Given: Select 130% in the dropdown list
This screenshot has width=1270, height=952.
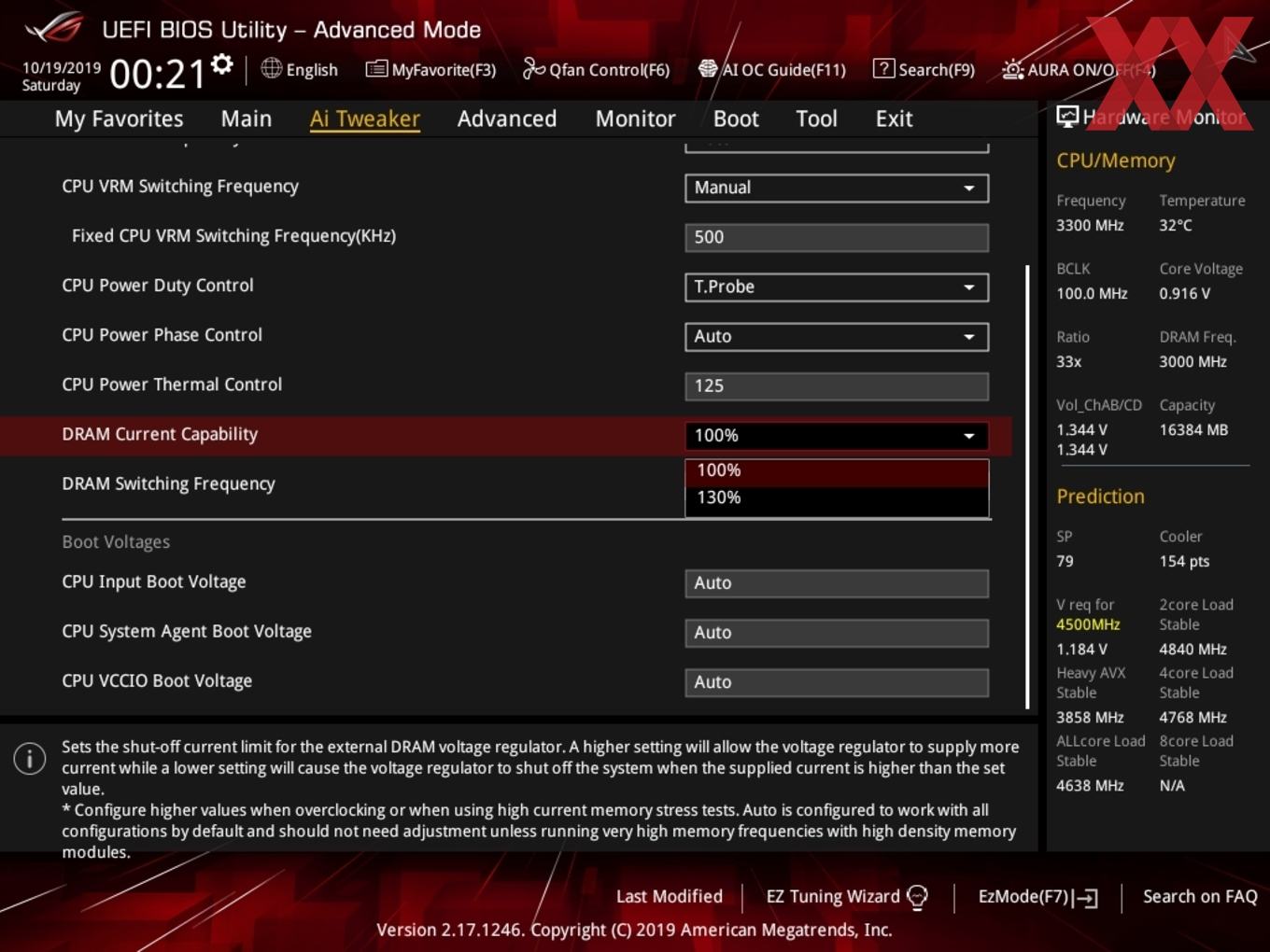Looking at the screenshot, I should coord(837,497).
